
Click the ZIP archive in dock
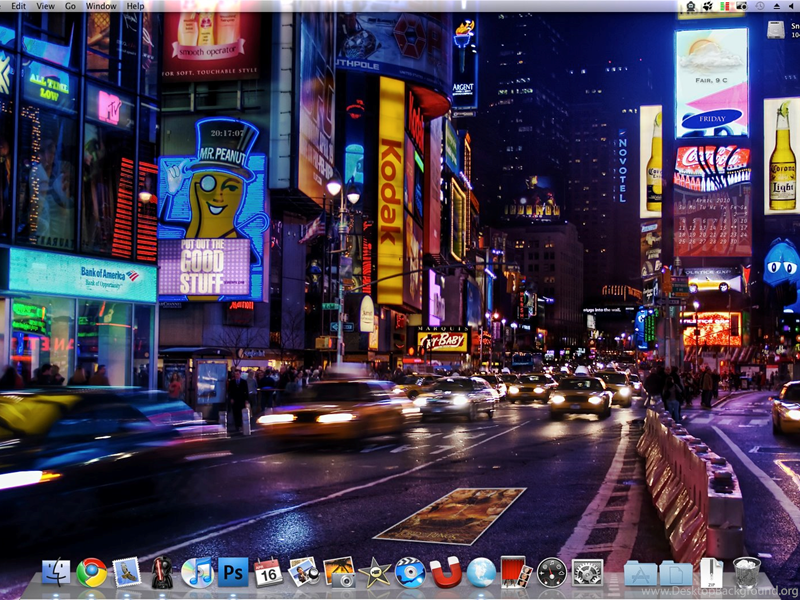(711, 572)
